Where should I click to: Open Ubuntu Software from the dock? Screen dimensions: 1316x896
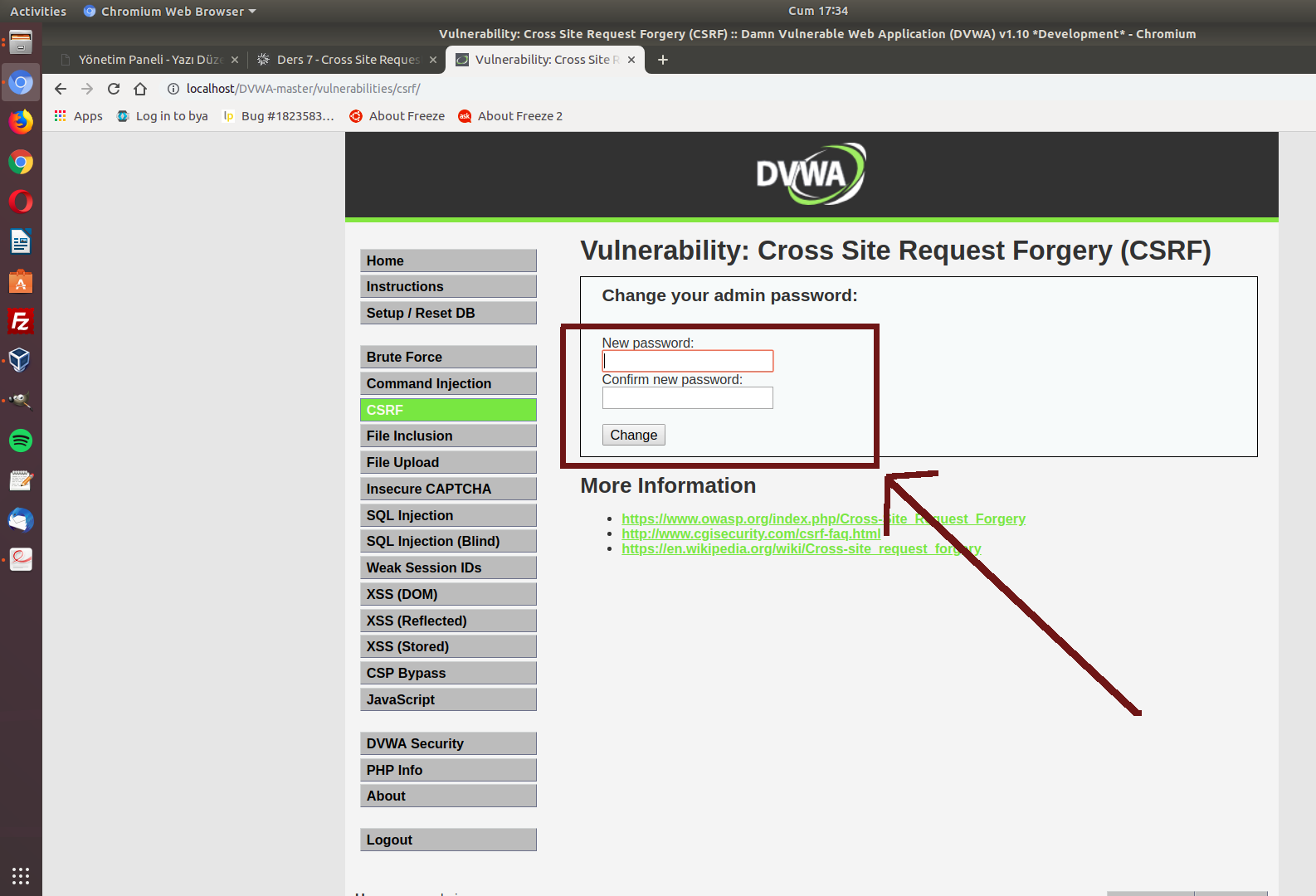point(21,281)
